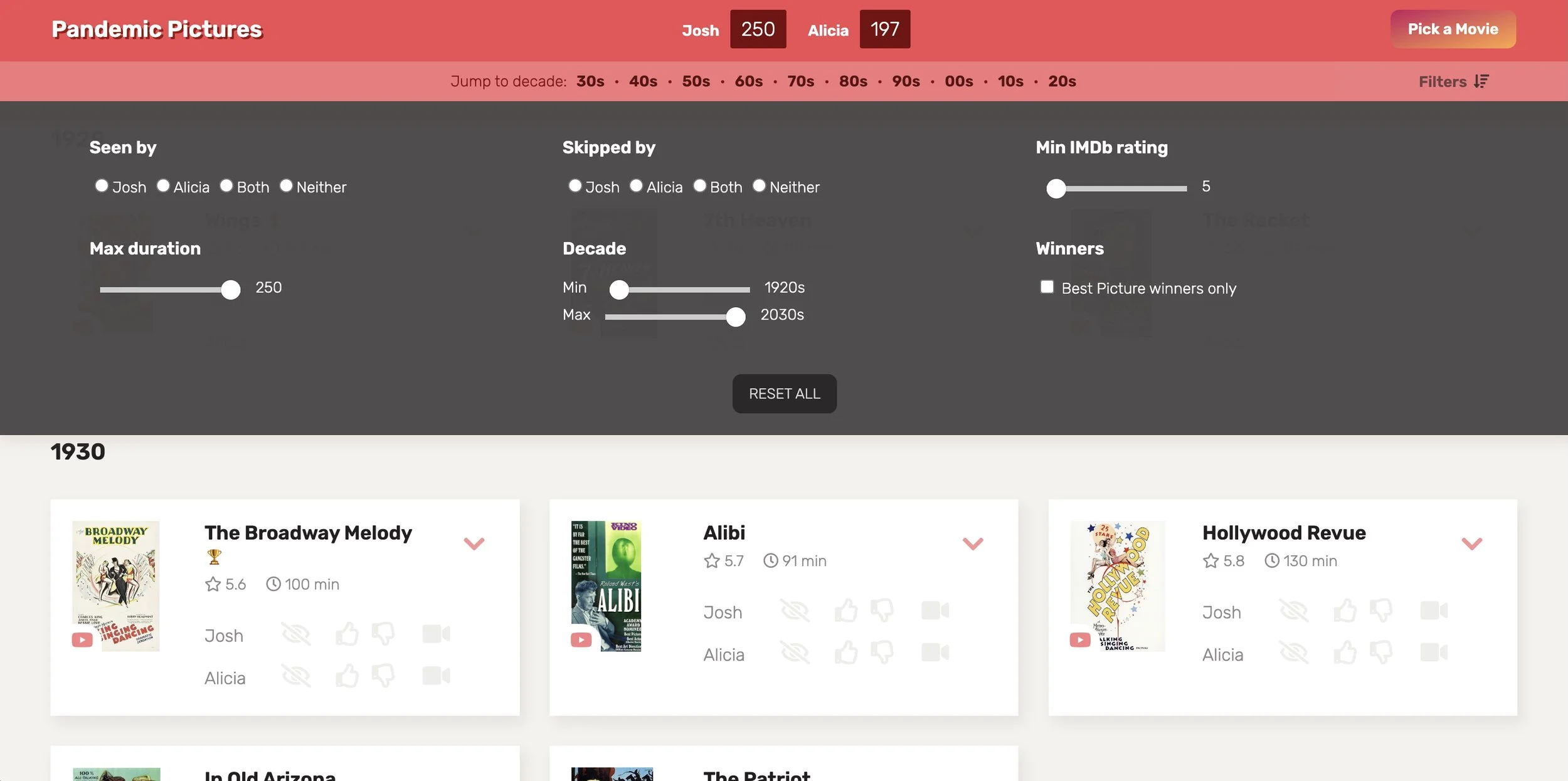Click Alicia's thumbs down for Alibi
The width and height of the screenshot is (1568, 781).
coord(882,653)
